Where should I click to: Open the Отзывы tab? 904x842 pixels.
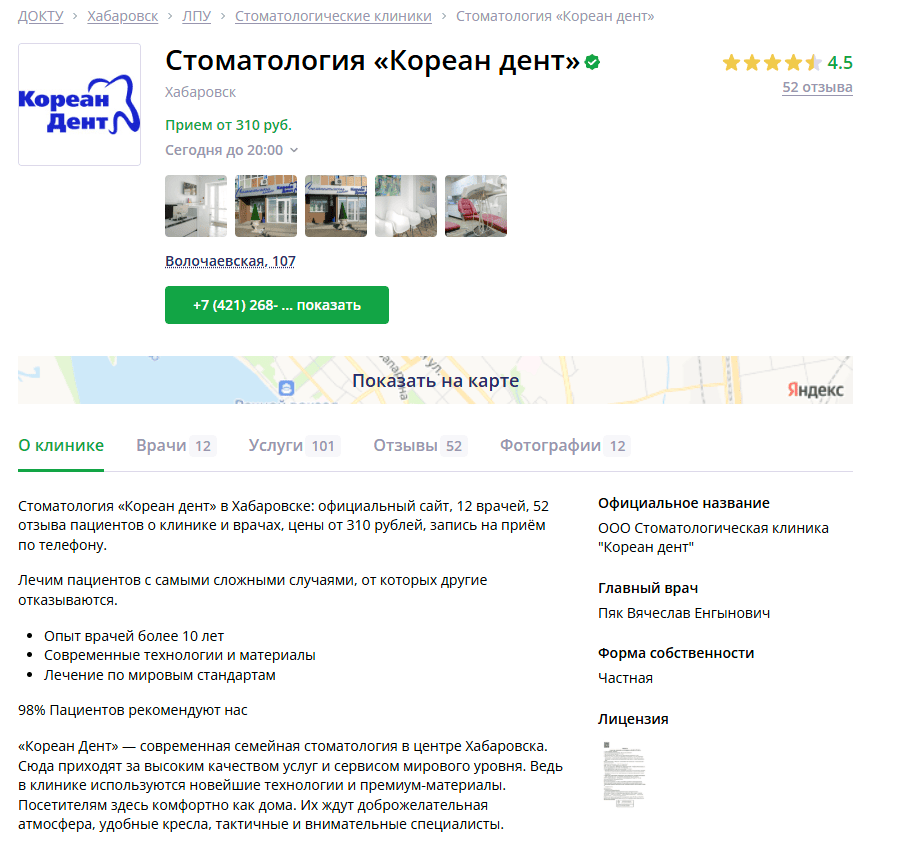tap(419, 446)
